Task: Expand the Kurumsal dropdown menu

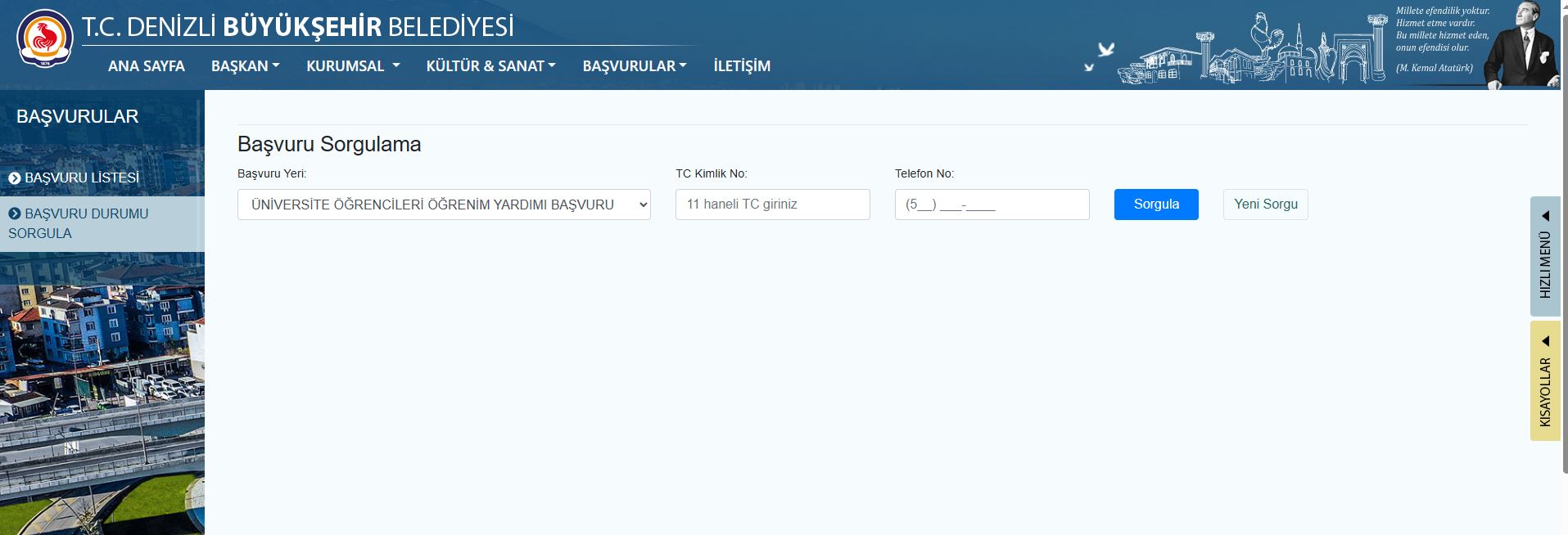Action: click(x=353, y=66)
